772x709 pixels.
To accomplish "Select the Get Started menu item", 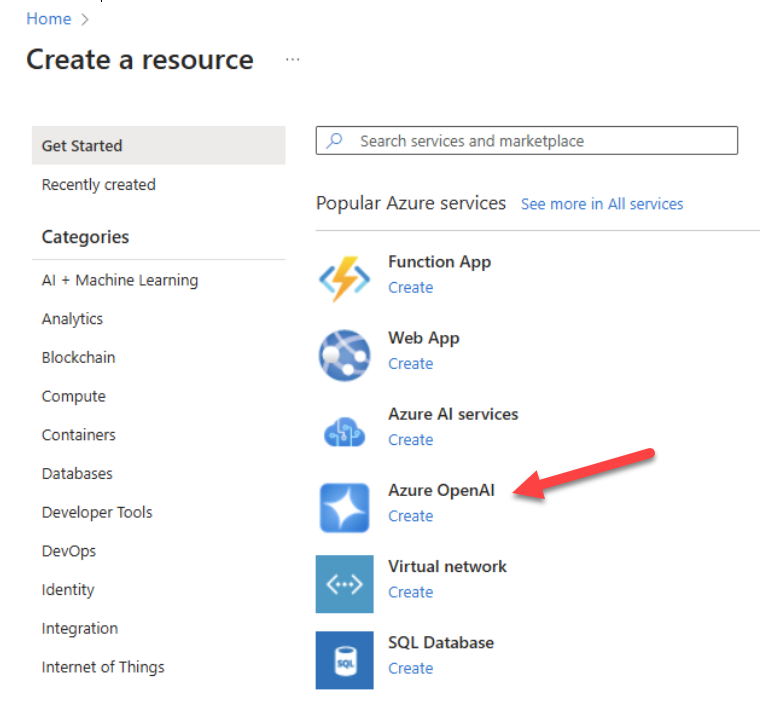I will point(159,145).
